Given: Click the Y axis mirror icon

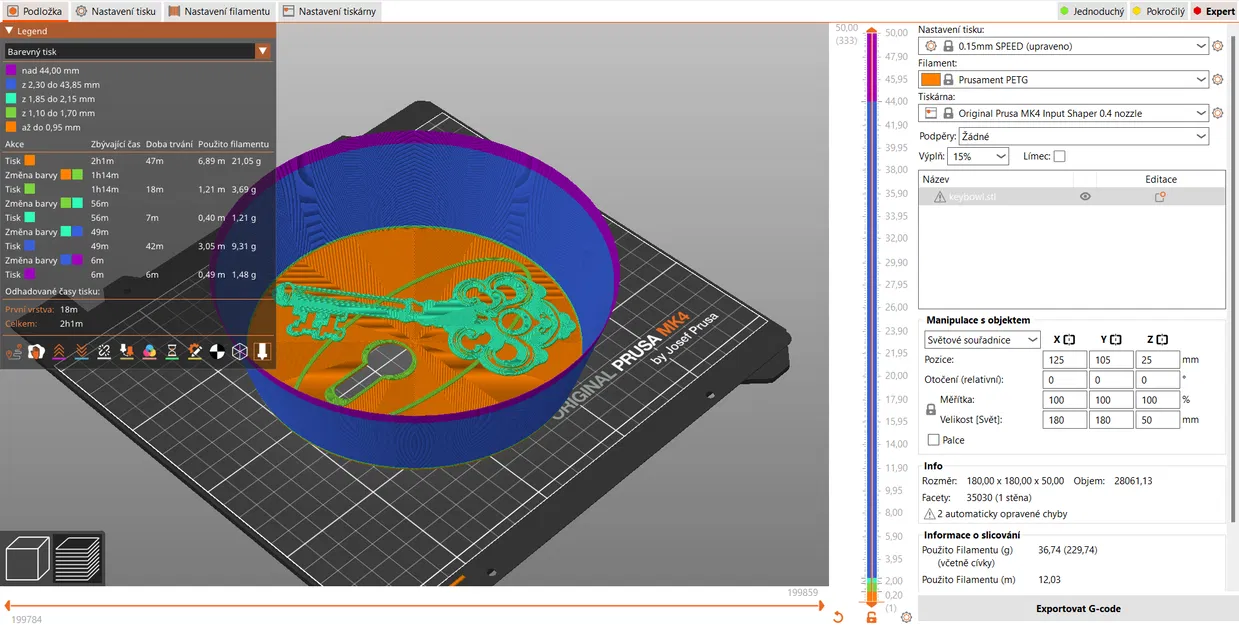Looking at the screenshot, I should [x=1115, y=340].
